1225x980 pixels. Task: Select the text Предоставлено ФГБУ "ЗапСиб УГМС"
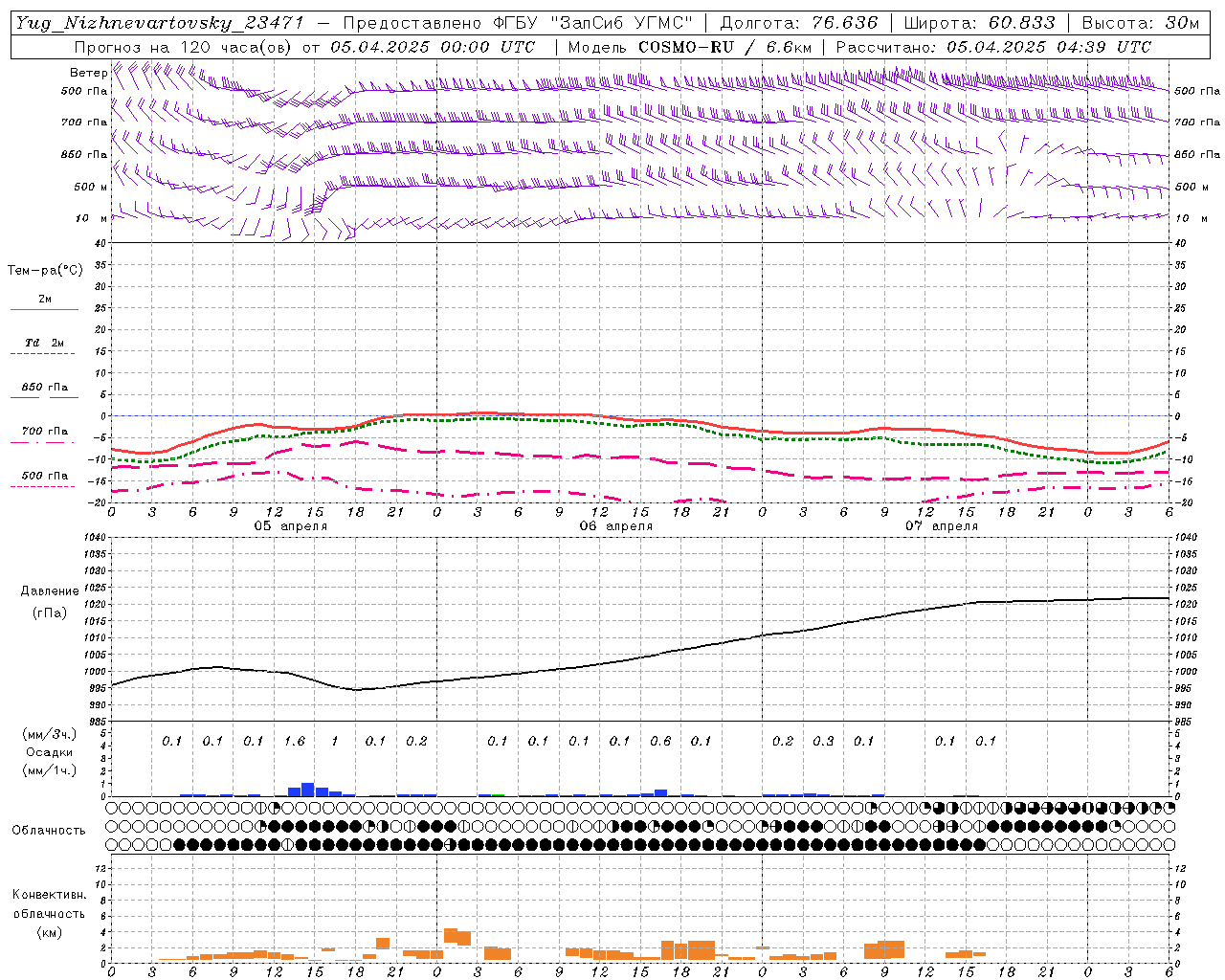point(517,23)
